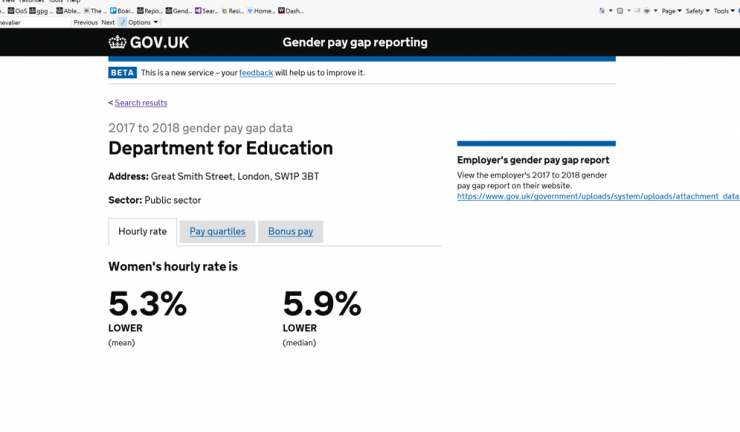Open the Dash... favorites bar shortcut

[x=291, y=10]
